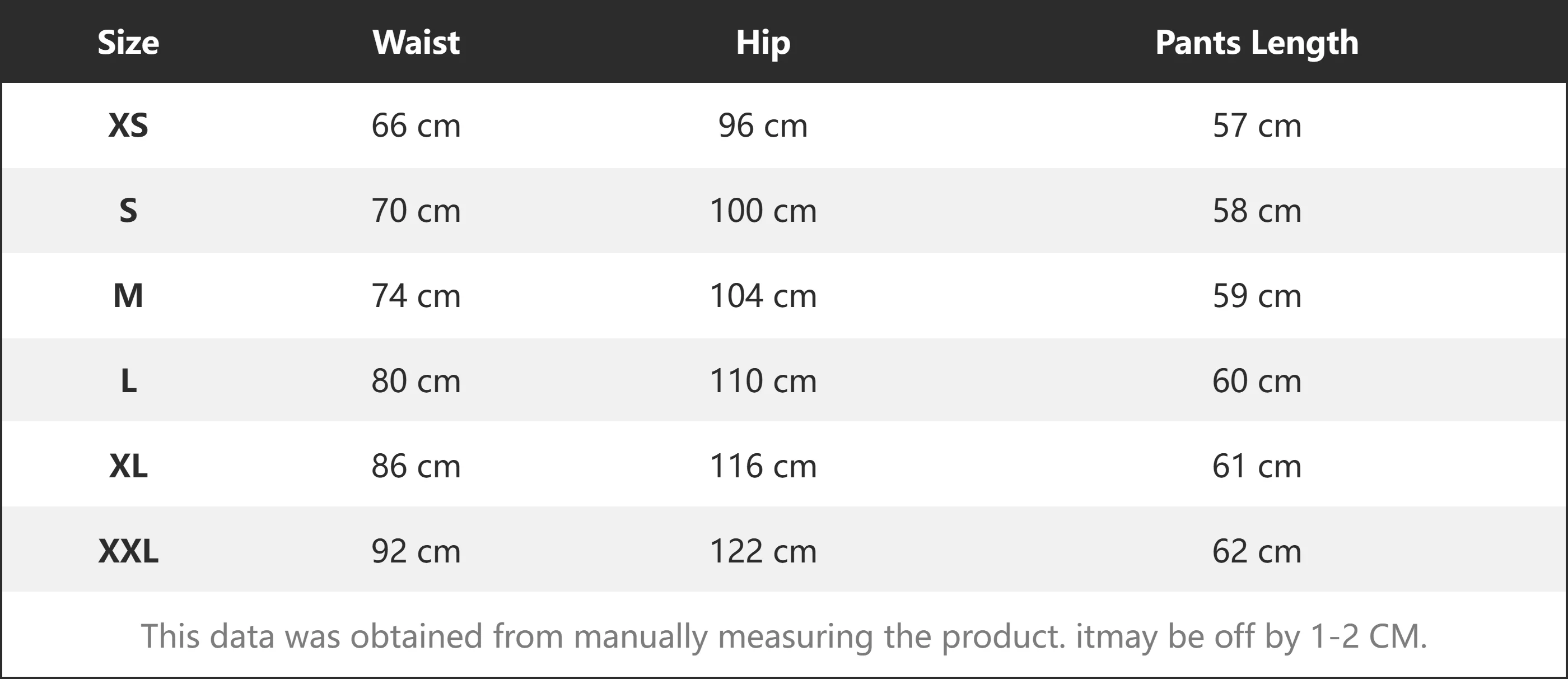Select the L size row label

click(128, 381)
